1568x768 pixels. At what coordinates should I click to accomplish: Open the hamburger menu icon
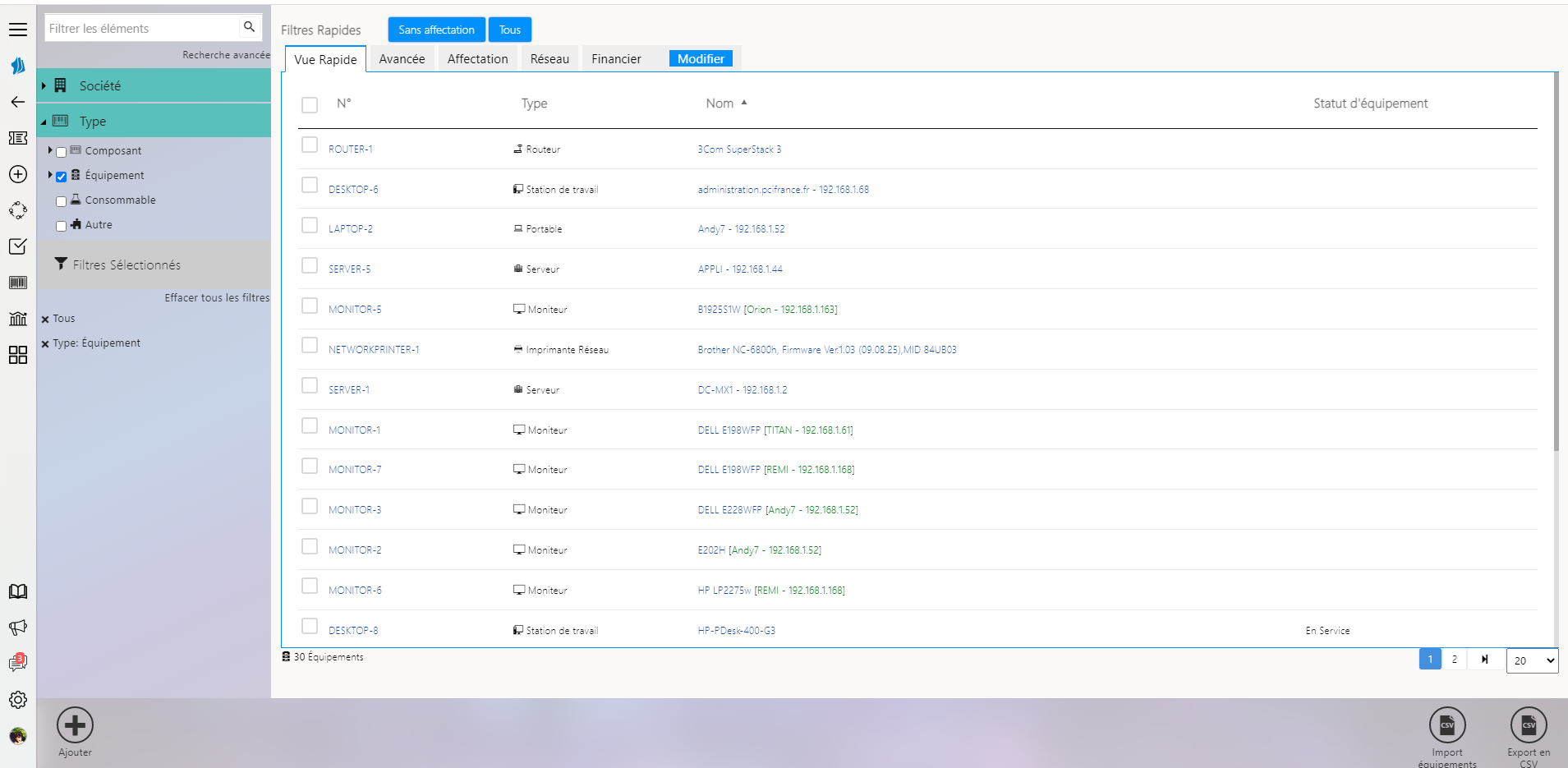(x=18, y=30)
